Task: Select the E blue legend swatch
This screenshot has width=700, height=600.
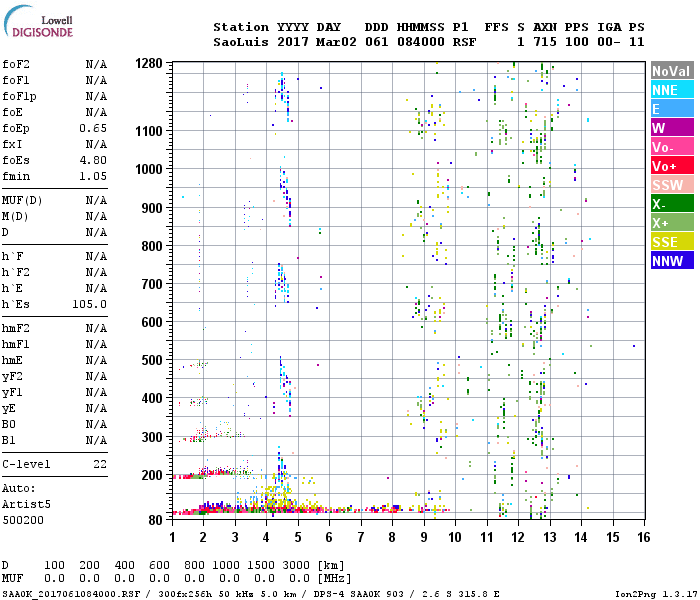Action: tap(672, 109)
